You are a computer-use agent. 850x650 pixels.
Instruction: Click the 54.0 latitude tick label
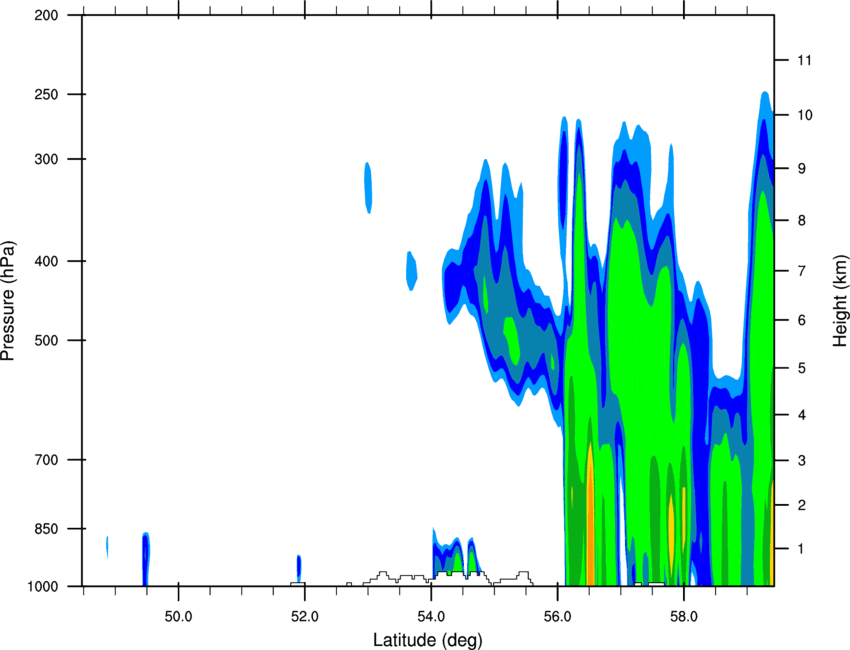point(432,617)
